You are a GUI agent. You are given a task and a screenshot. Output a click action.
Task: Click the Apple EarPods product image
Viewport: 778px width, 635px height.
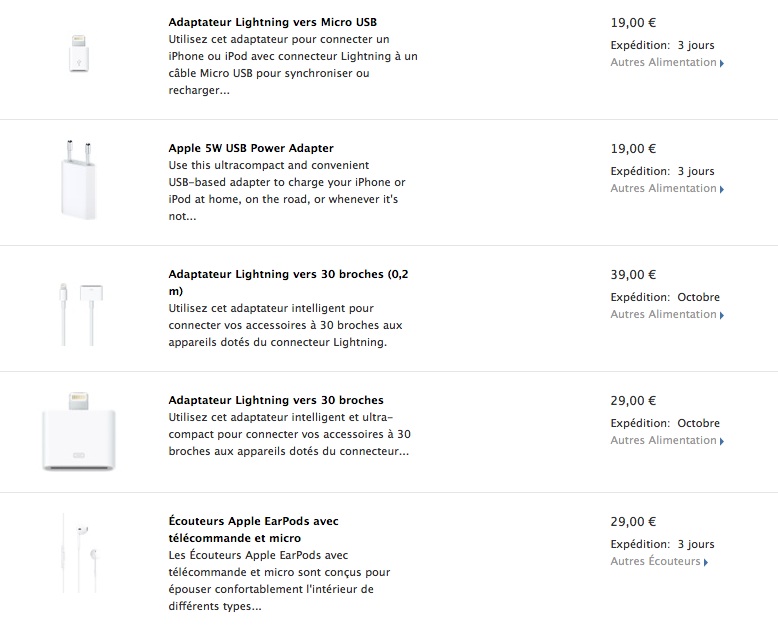tap(79, 555)
